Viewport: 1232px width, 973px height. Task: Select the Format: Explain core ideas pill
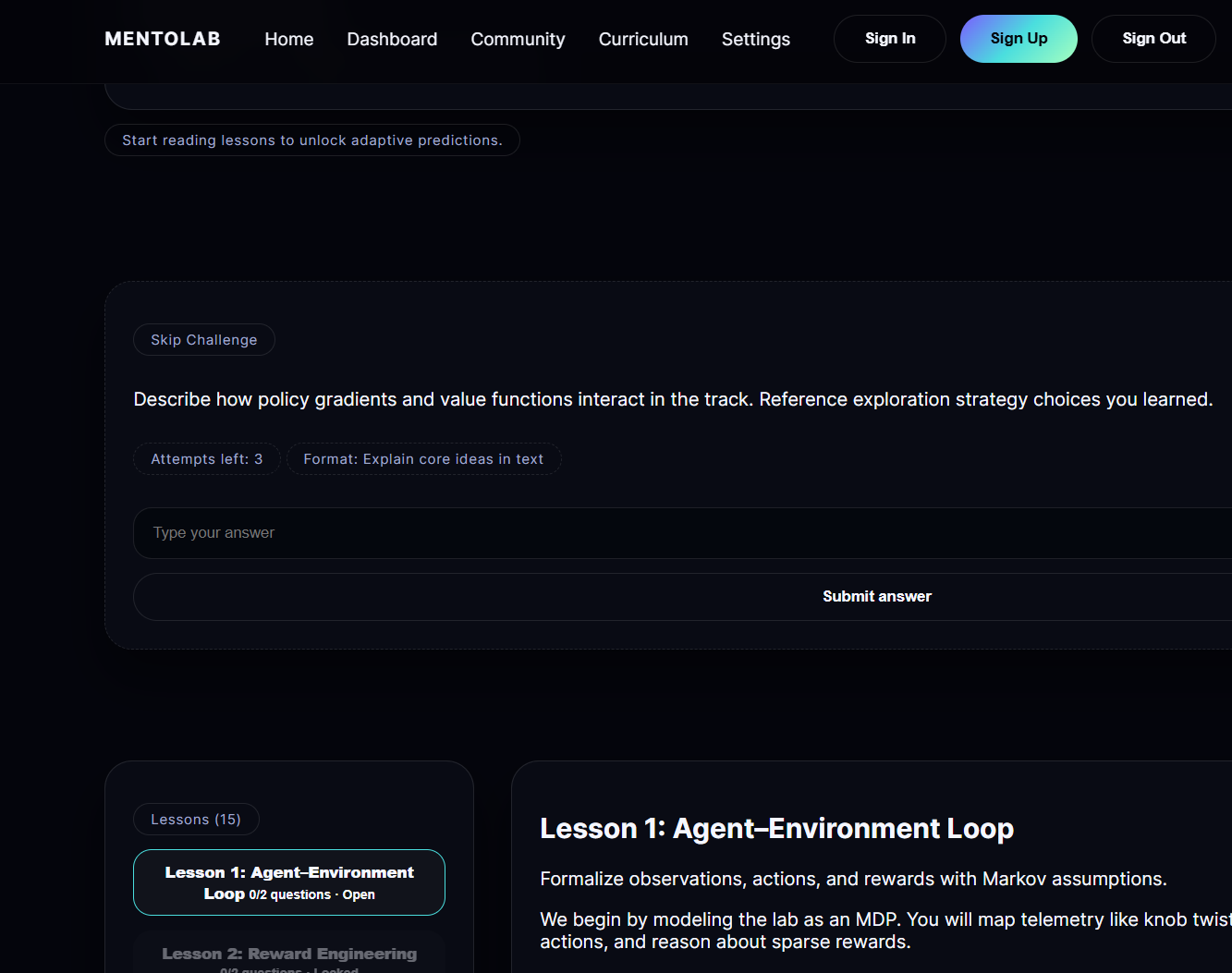(423, 458)
